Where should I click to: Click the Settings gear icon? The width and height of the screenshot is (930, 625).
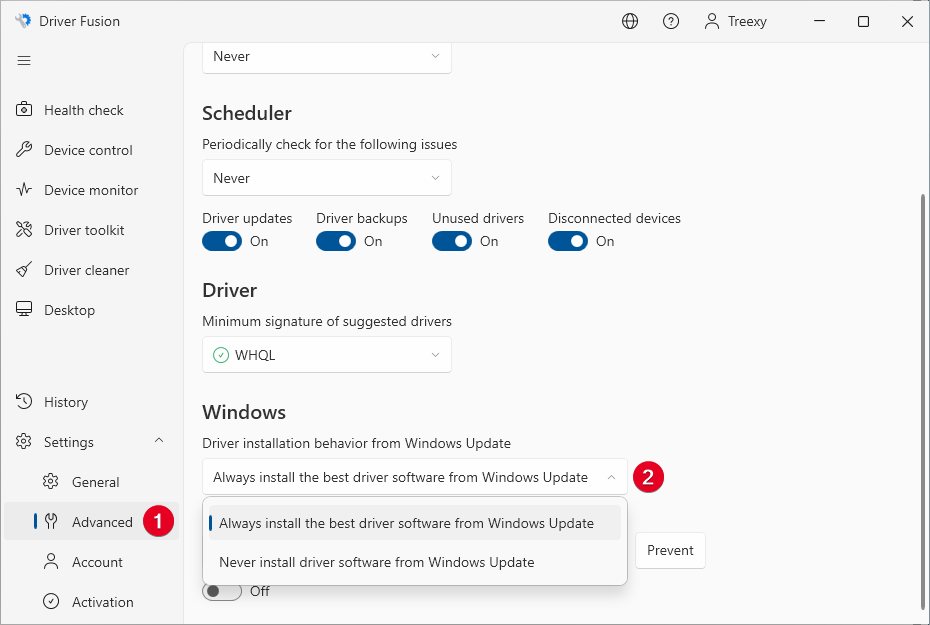[24, 442]
